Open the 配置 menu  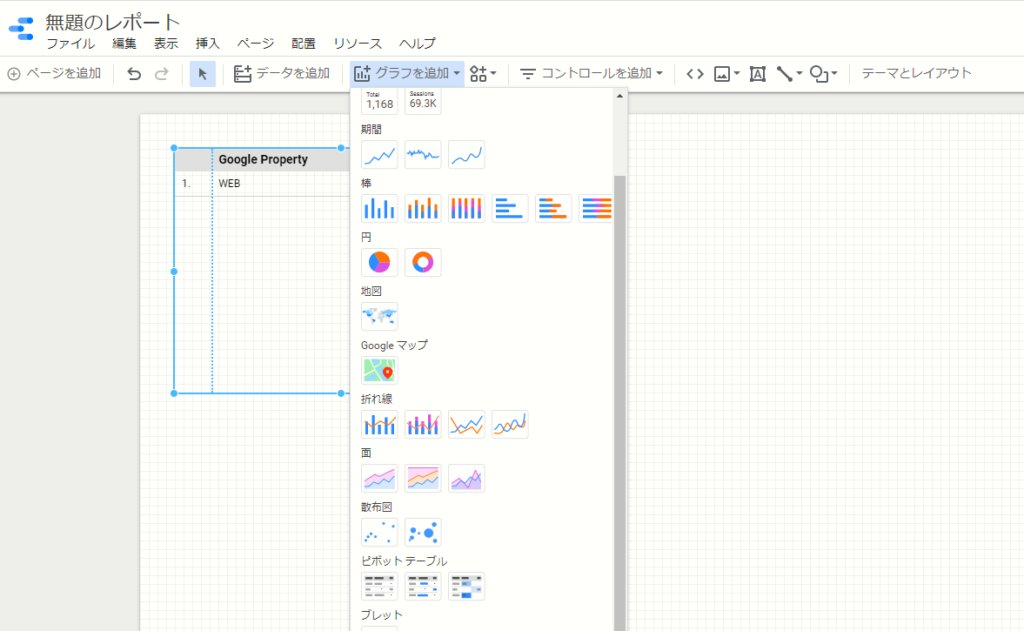click(x=304, y=44)
